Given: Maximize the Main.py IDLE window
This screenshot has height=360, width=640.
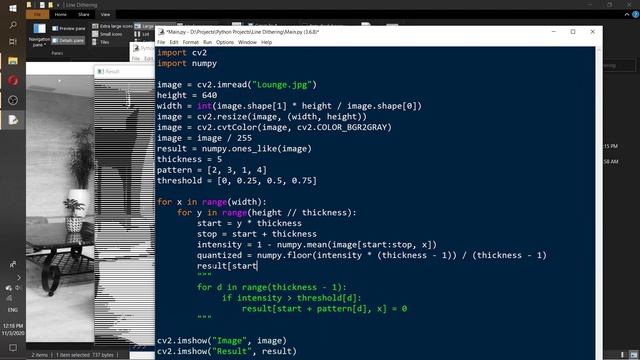Looking at the screenshot, I should click(573, 31).
